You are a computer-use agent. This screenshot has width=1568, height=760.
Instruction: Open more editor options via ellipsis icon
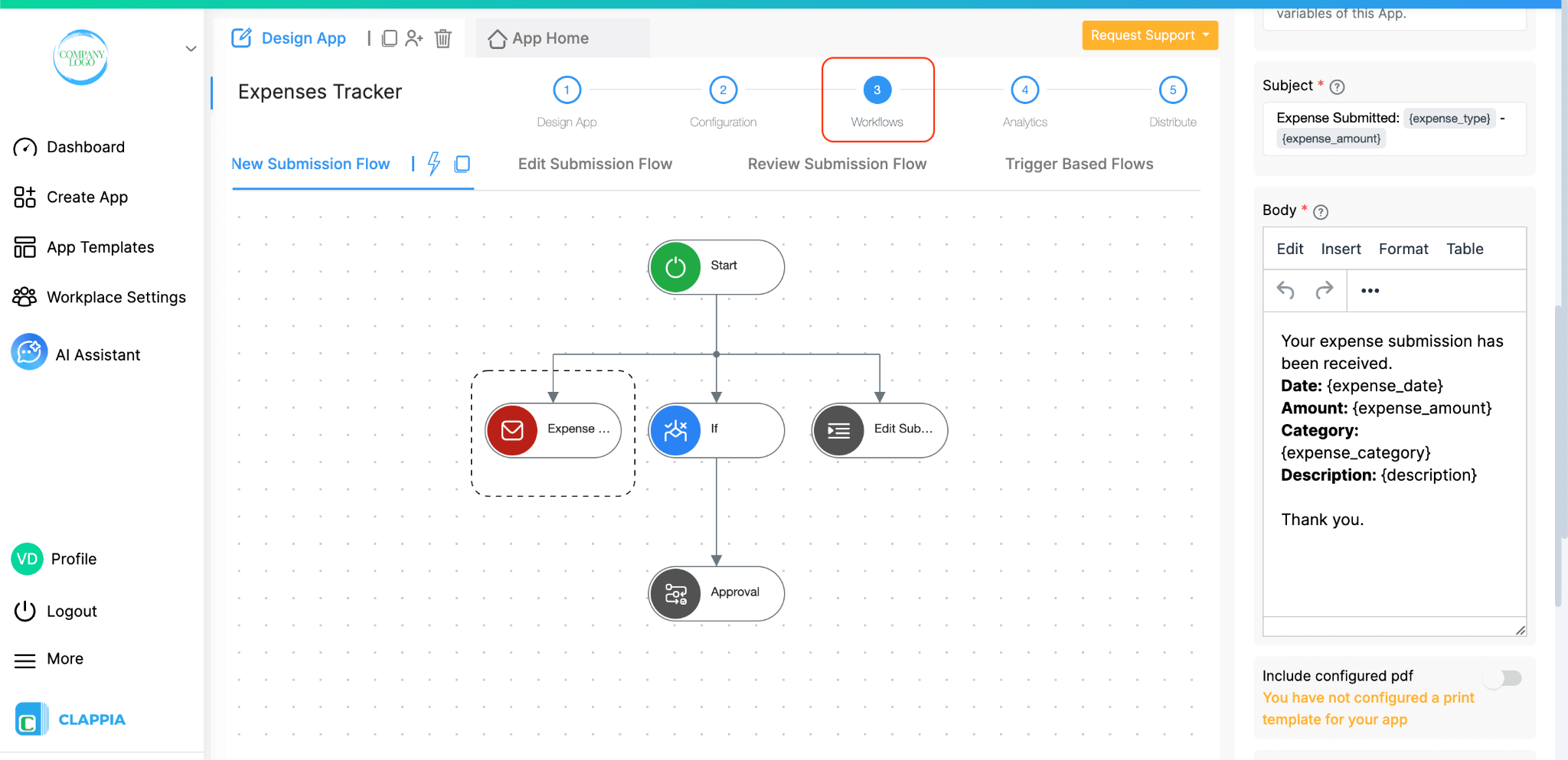[x=1370, y=290]
